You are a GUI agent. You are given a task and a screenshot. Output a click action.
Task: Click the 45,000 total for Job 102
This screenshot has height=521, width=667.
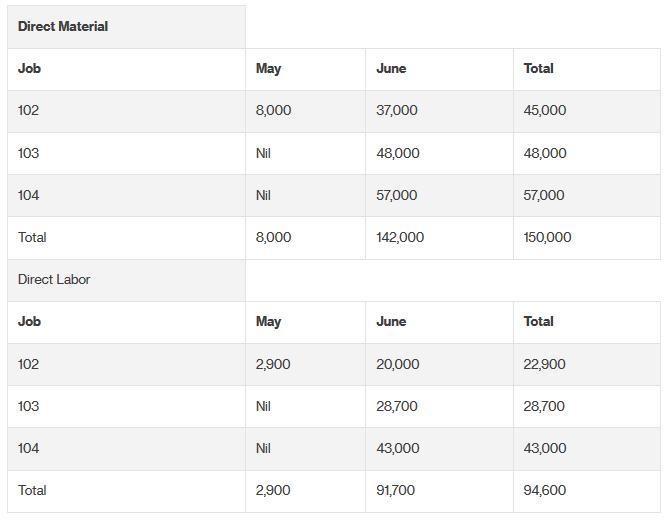pos(544,111)
